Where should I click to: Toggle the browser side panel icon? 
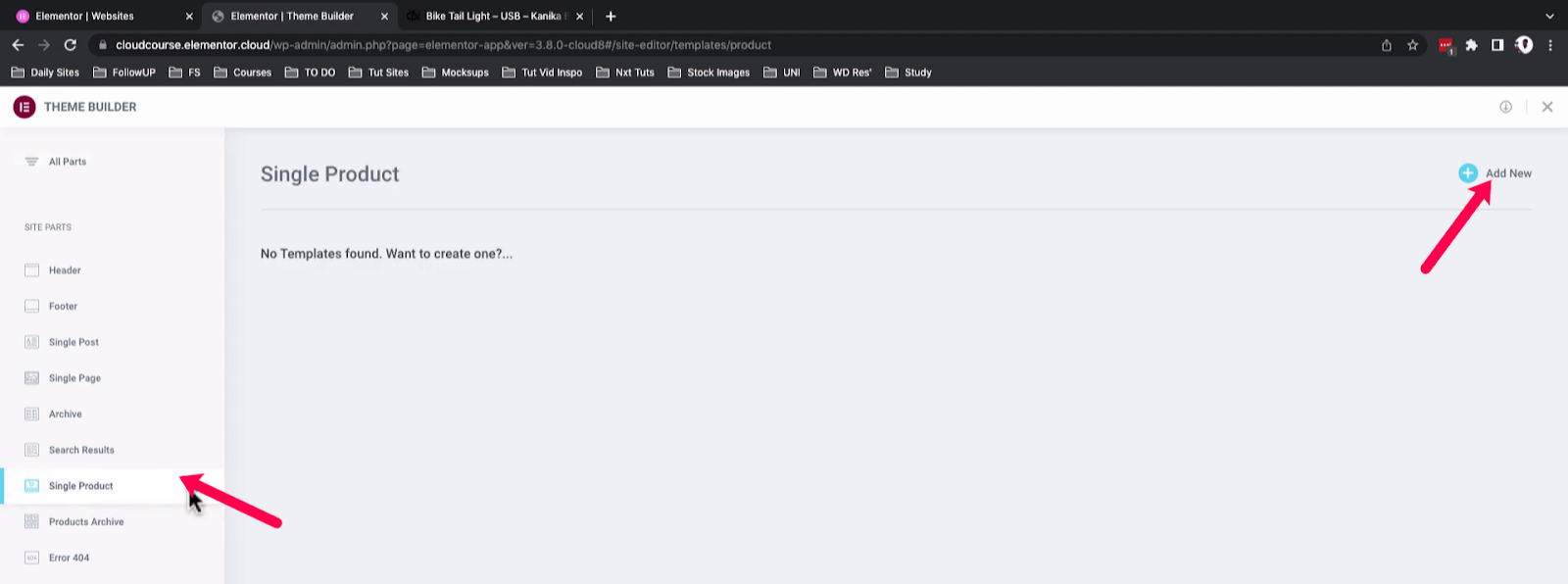[1497, 45]
